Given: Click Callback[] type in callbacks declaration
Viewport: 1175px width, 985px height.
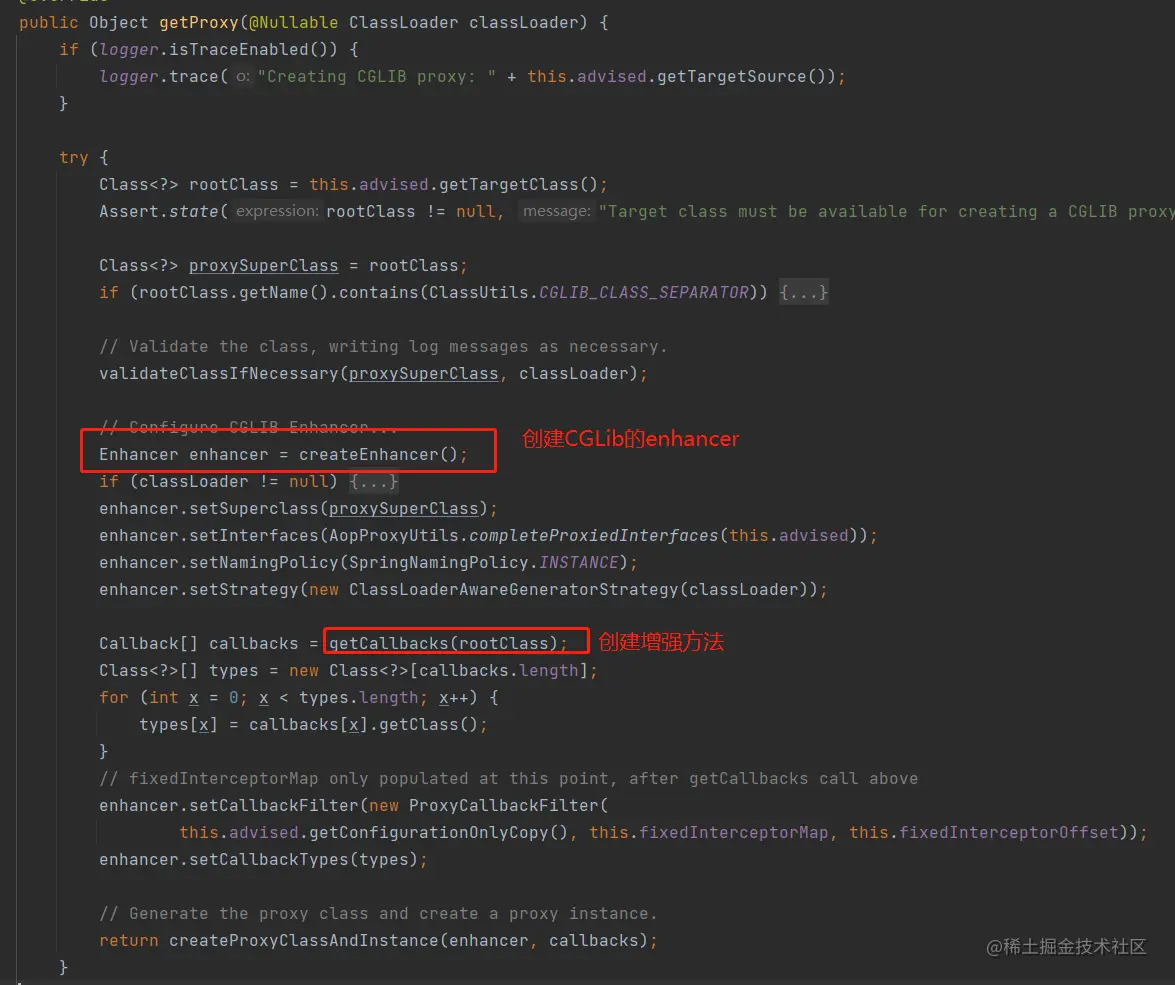Looking at the screenshot, I should point(148,643).
